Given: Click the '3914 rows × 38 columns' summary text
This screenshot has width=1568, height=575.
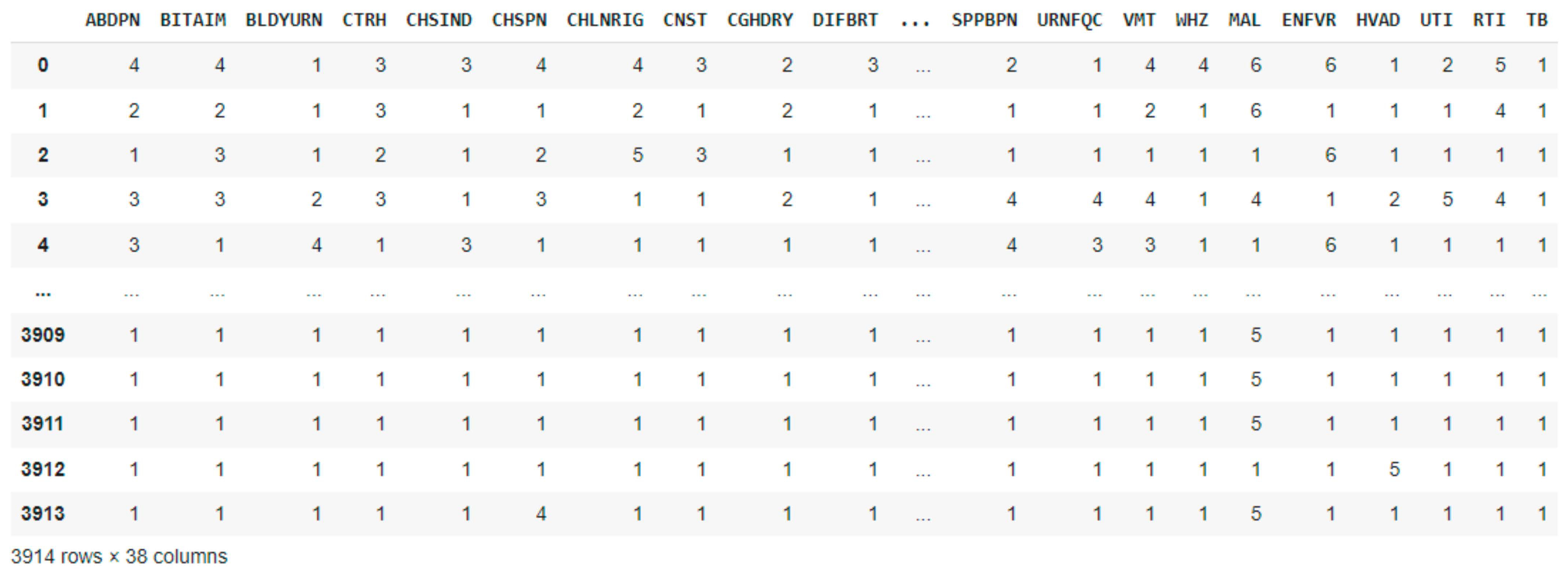Looking at the screenshot, I should click(x=119, y=556).
